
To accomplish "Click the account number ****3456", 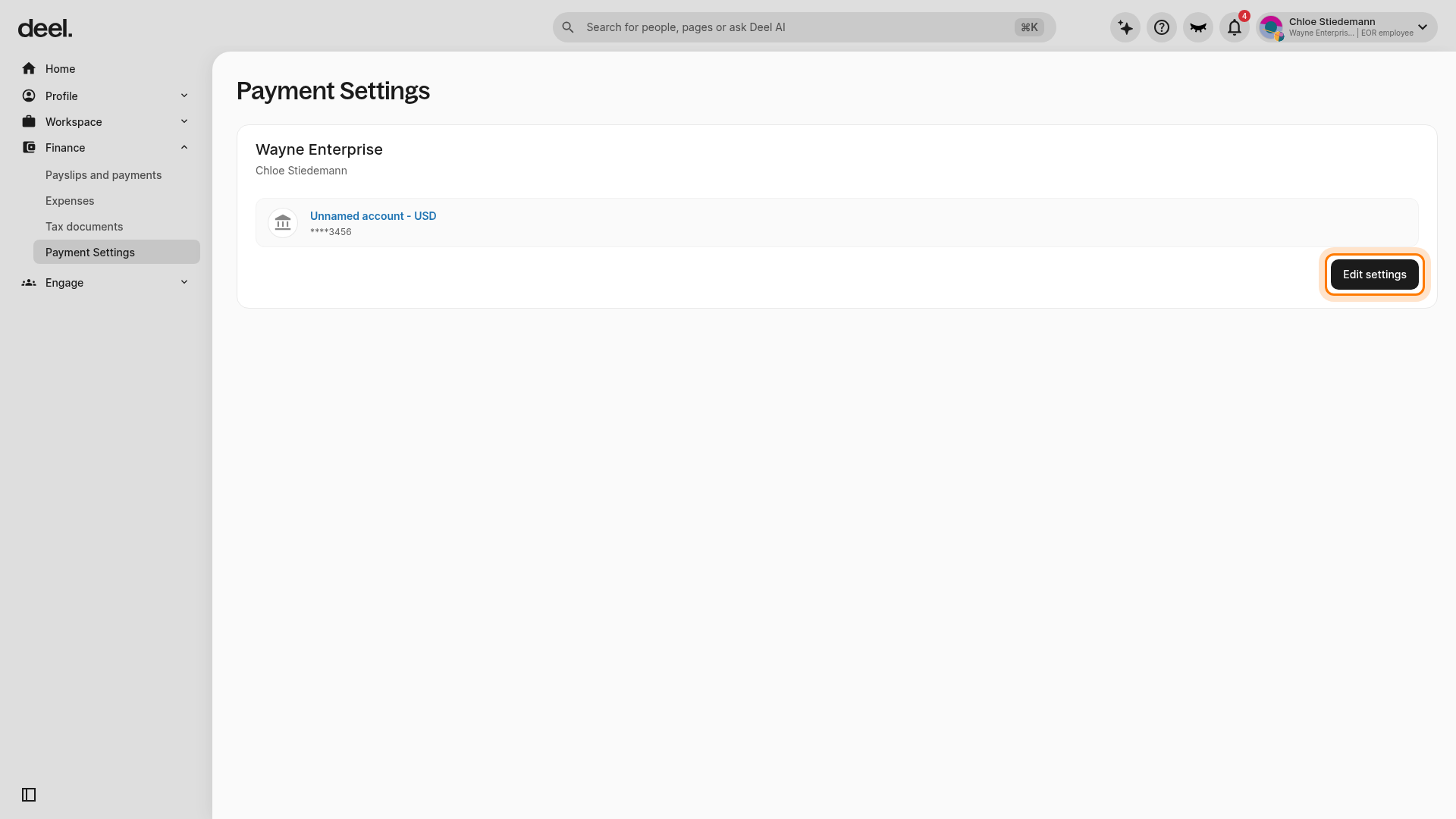I will pos(331,232).
